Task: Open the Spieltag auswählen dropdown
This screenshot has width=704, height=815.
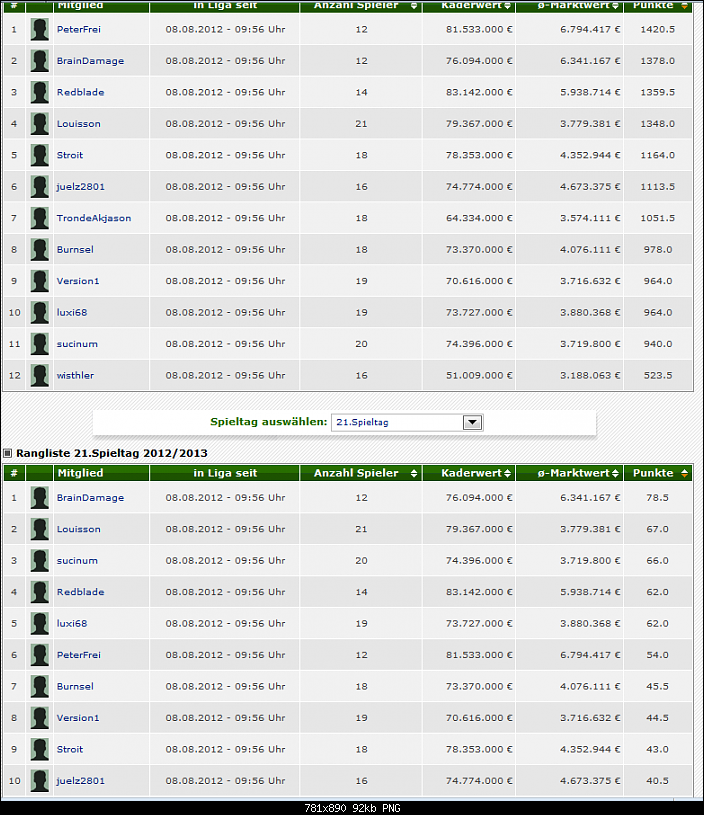Action: (407, 422)
